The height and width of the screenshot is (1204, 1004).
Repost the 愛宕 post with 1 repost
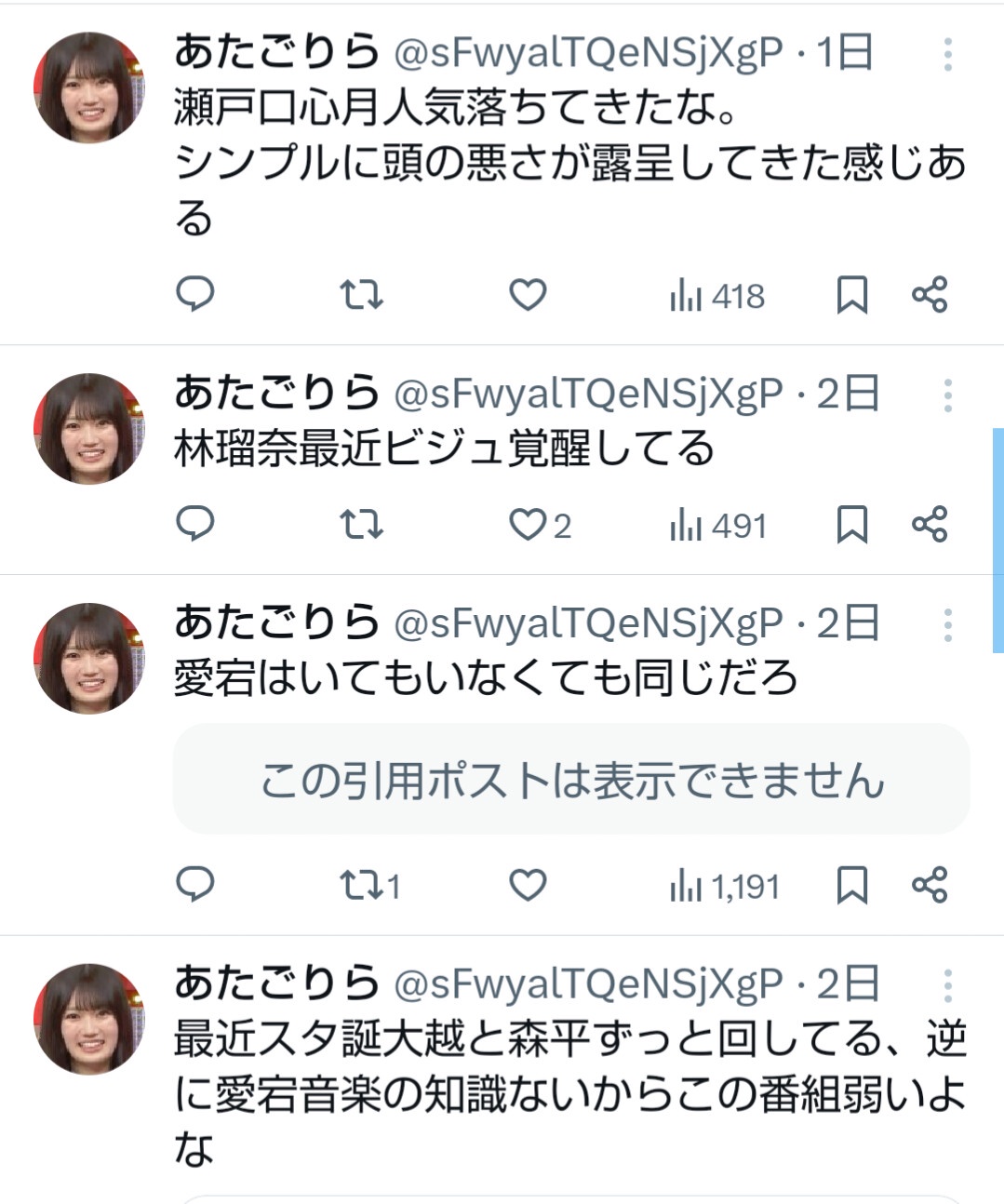click(x=360, y=885)
